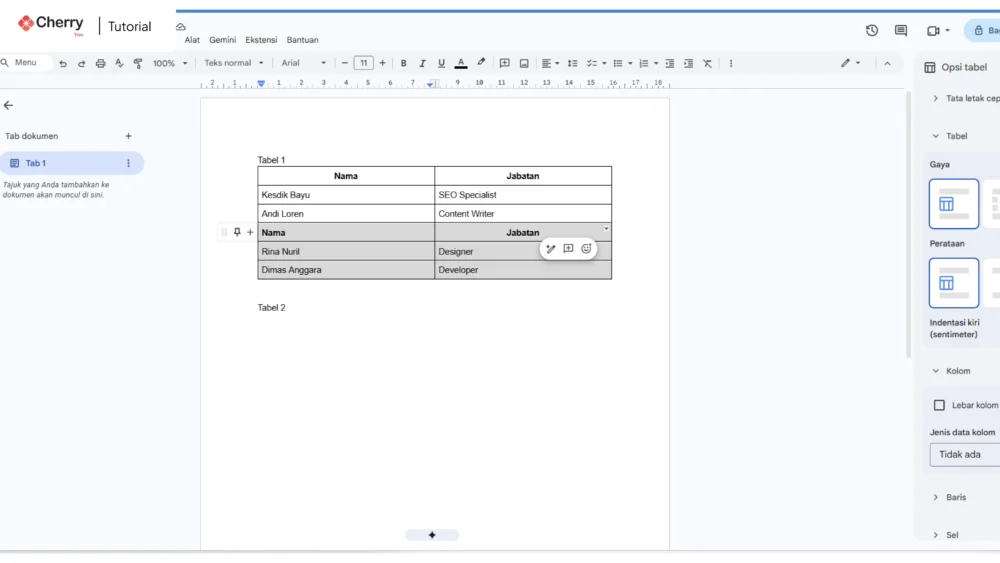Collapse the Tabel section
The width and height of the screenshot is (1000, 563).
click(x=936, y=136)
